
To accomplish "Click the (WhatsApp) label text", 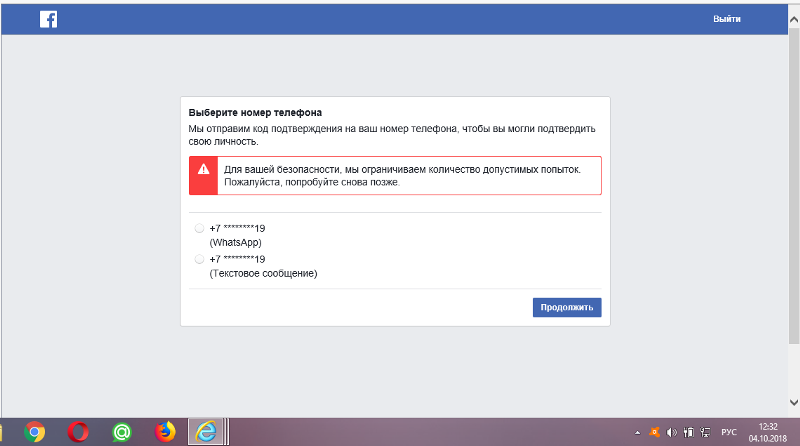I will tap(235, 242).
